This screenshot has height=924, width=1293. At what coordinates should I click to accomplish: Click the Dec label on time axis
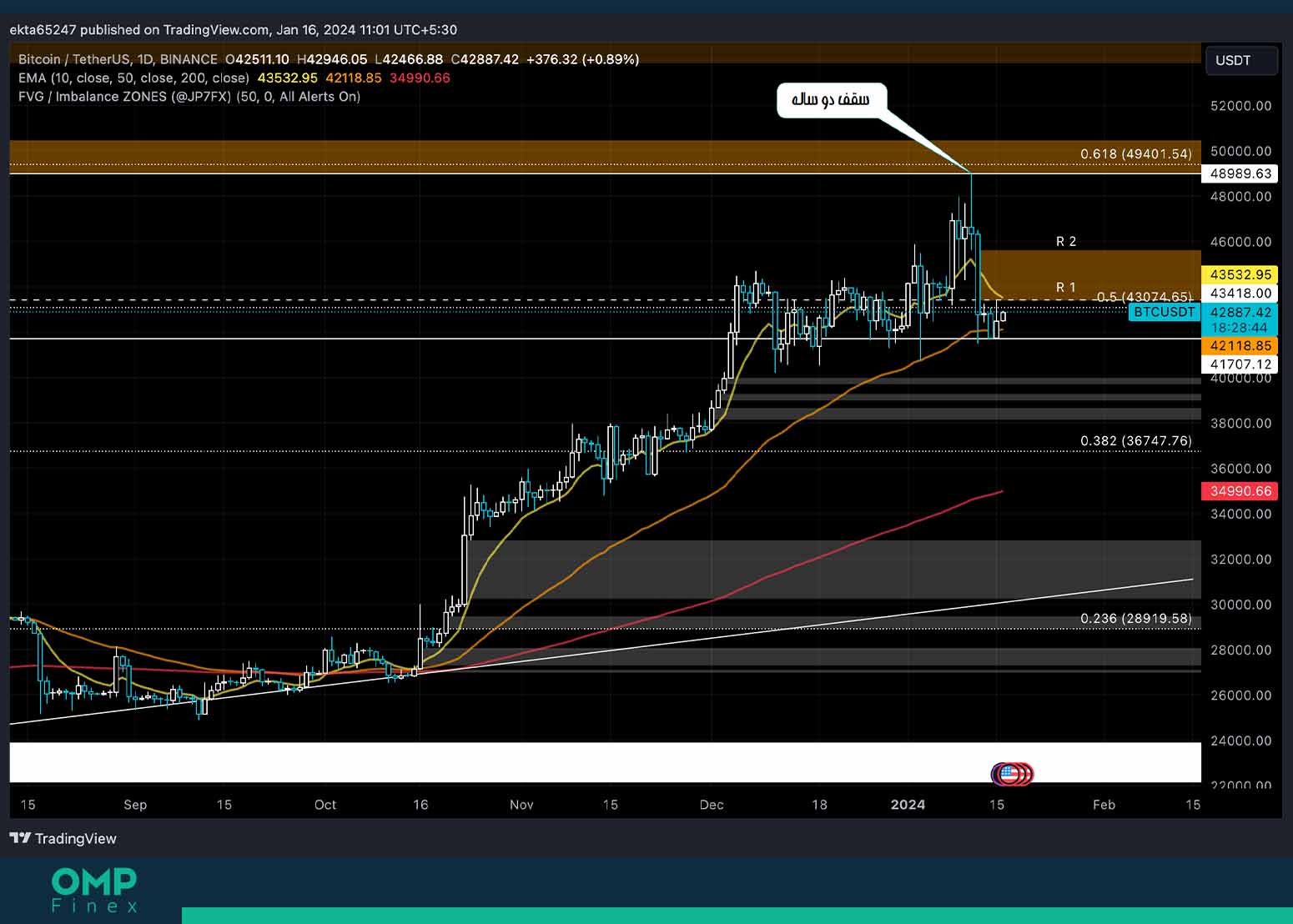[712, 805]
